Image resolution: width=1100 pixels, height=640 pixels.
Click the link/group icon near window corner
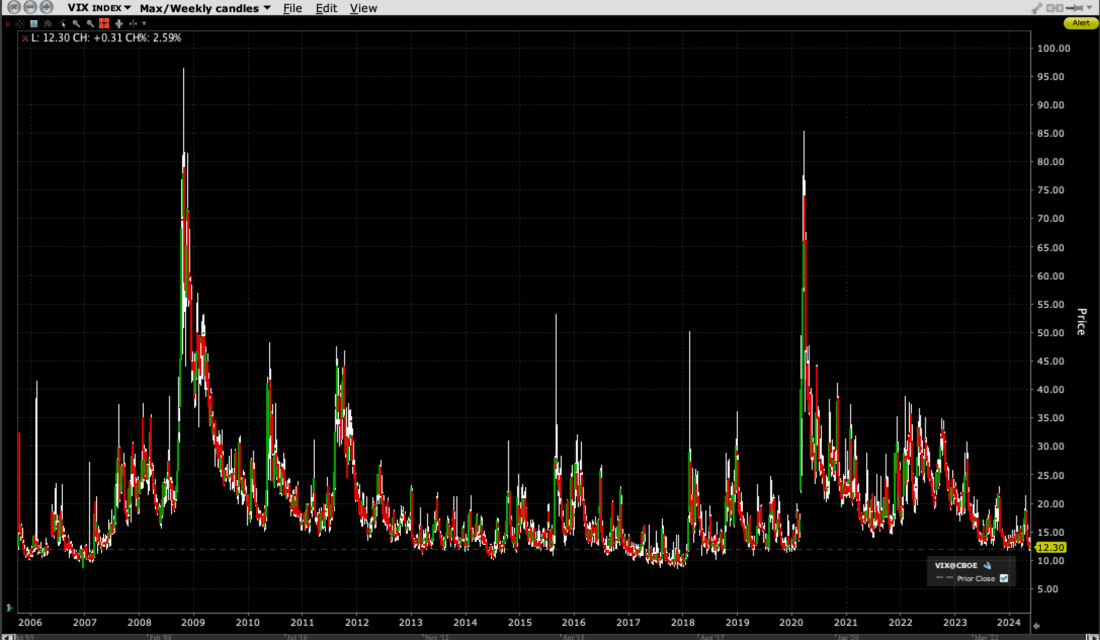[1055, 8]
